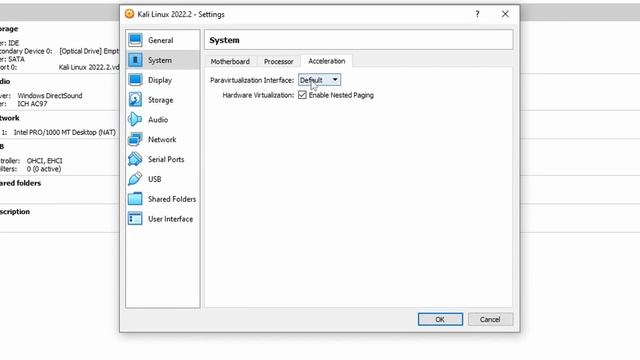Click the Paravirtualization Interface label

252,80
